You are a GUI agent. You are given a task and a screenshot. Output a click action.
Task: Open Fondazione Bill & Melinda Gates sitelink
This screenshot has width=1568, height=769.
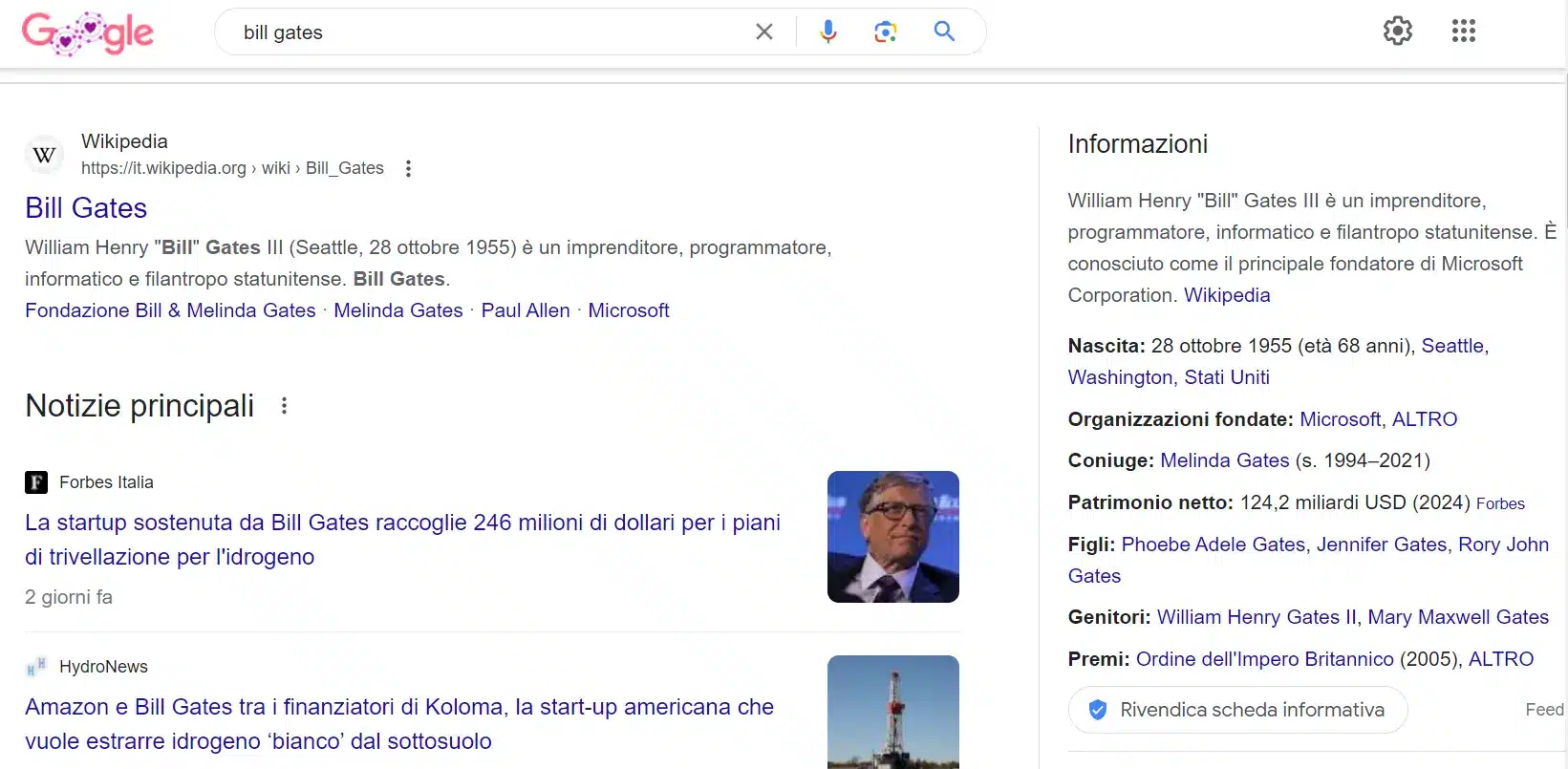(x=170, y=310)
